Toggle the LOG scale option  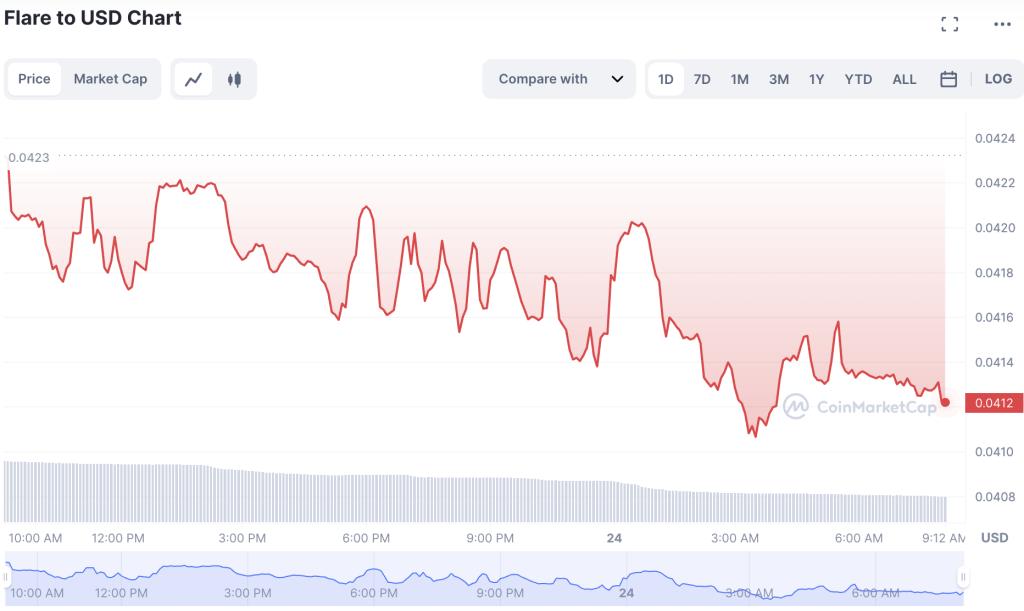tap(998, 79)
